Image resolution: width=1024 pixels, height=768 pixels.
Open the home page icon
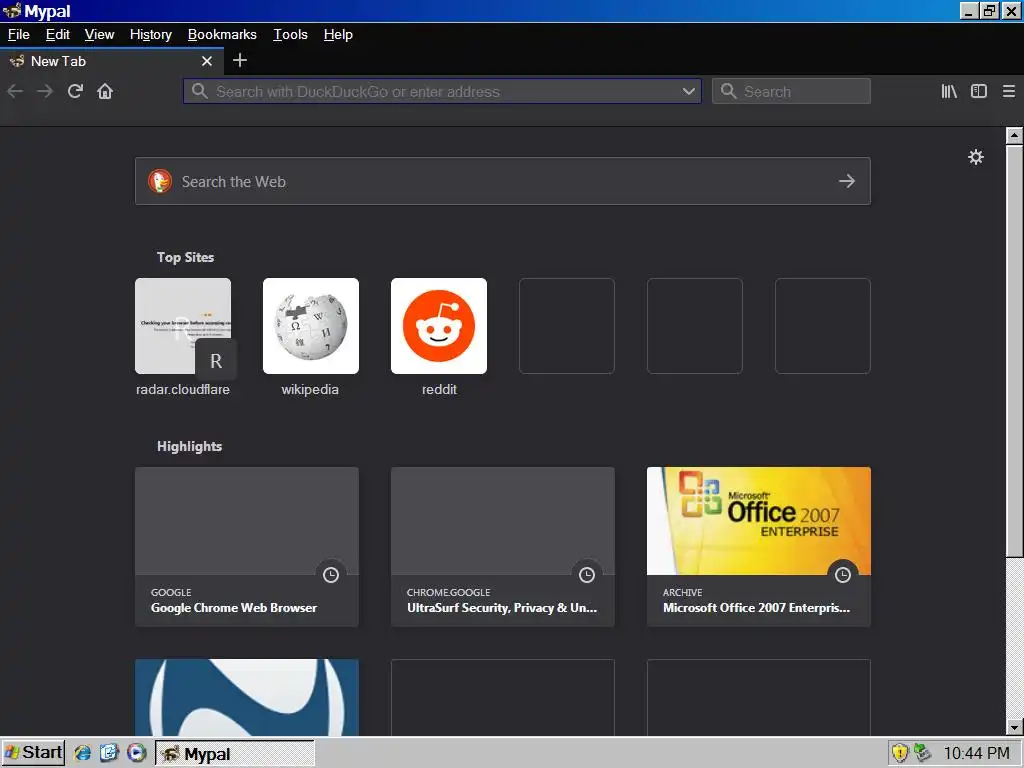point(105,91)
